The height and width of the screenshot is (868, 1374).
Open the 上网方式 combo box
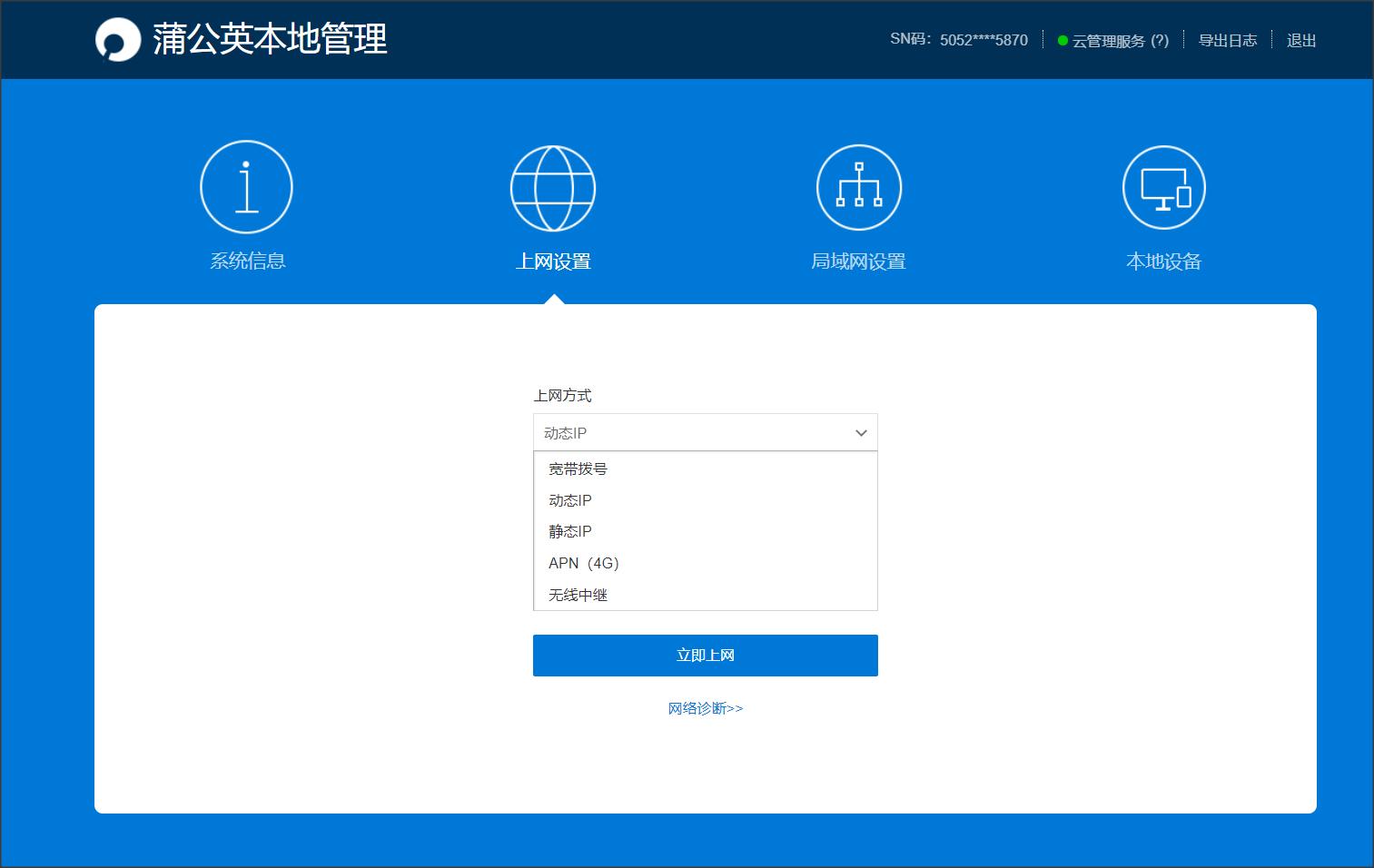(705, 432)
